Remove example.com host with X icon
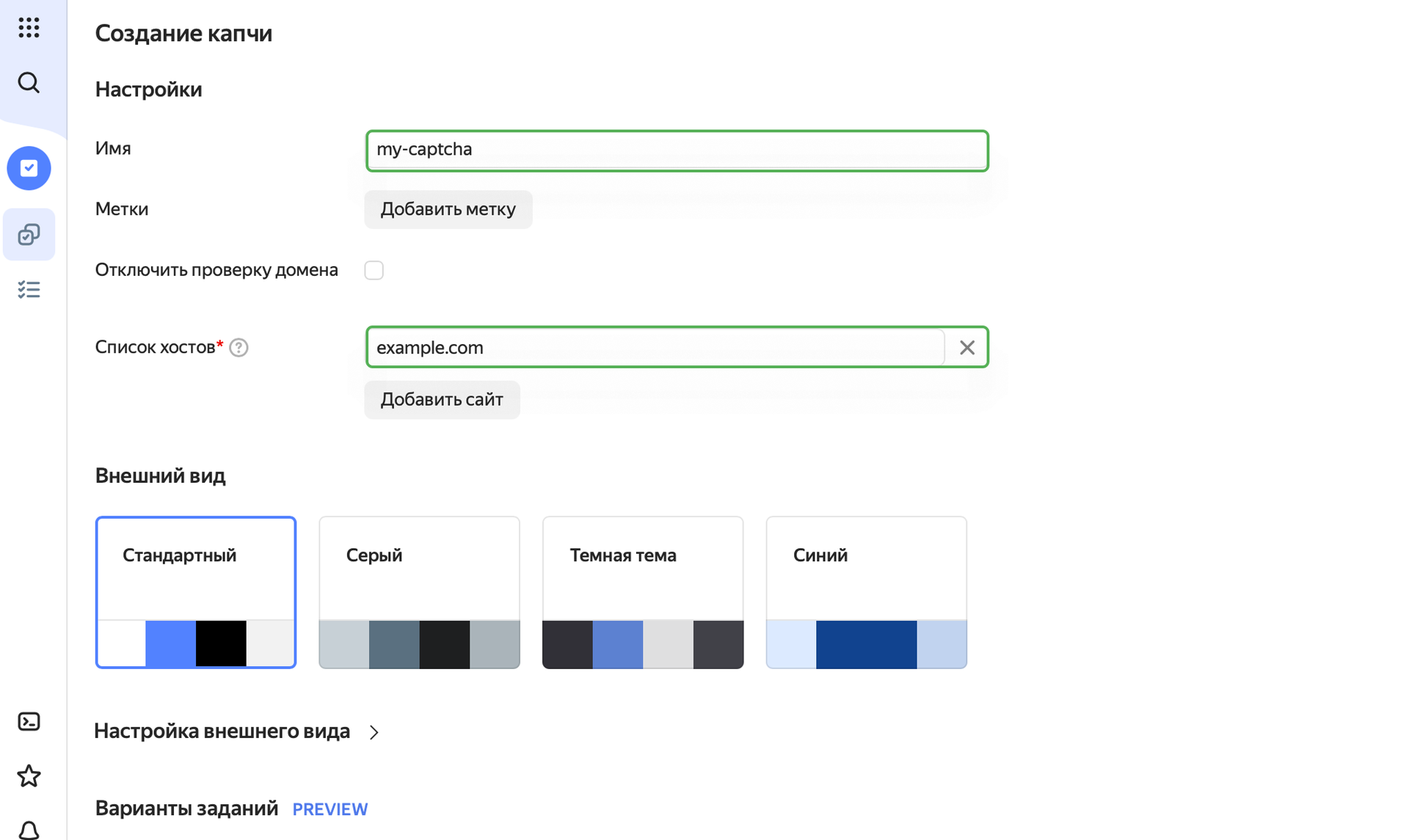The height and width of the screenshot is (840, 1409). pyautogui.click(x=966, y=347)
